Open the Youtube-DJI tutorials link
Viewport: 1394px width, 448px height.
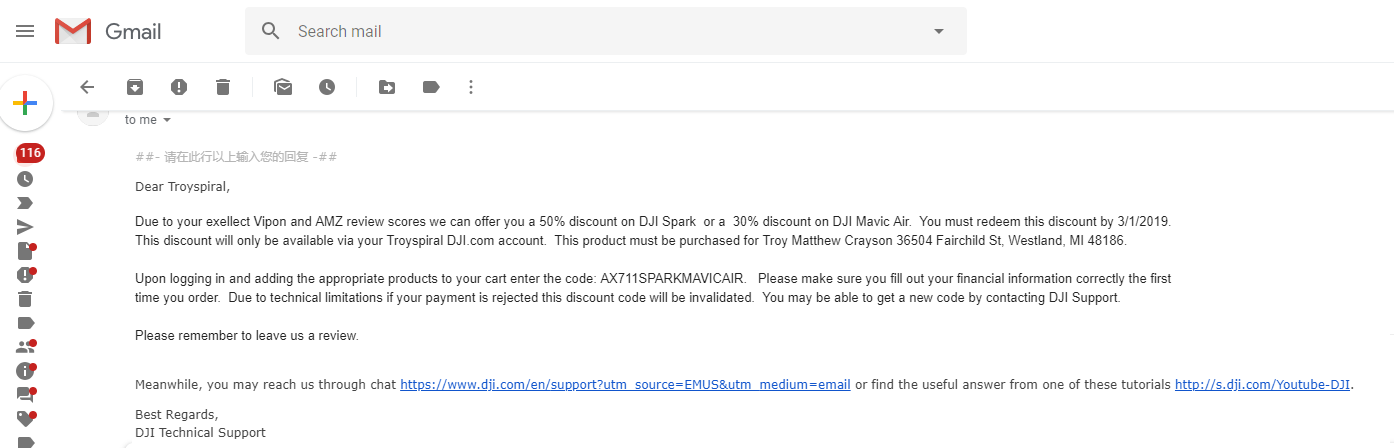pos(1262,385)
